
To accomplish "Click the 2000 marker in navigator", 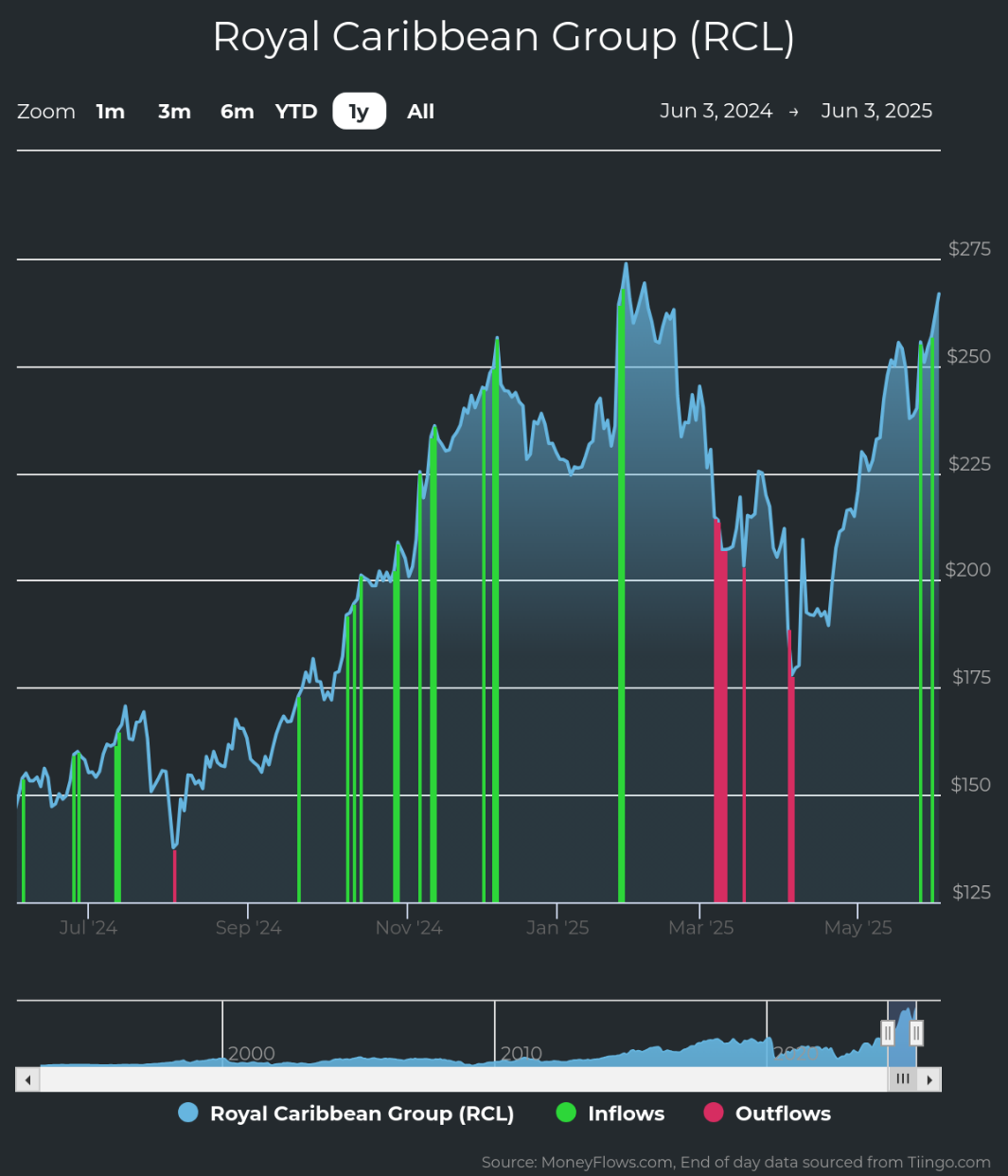I will [x=252, y=1053].
